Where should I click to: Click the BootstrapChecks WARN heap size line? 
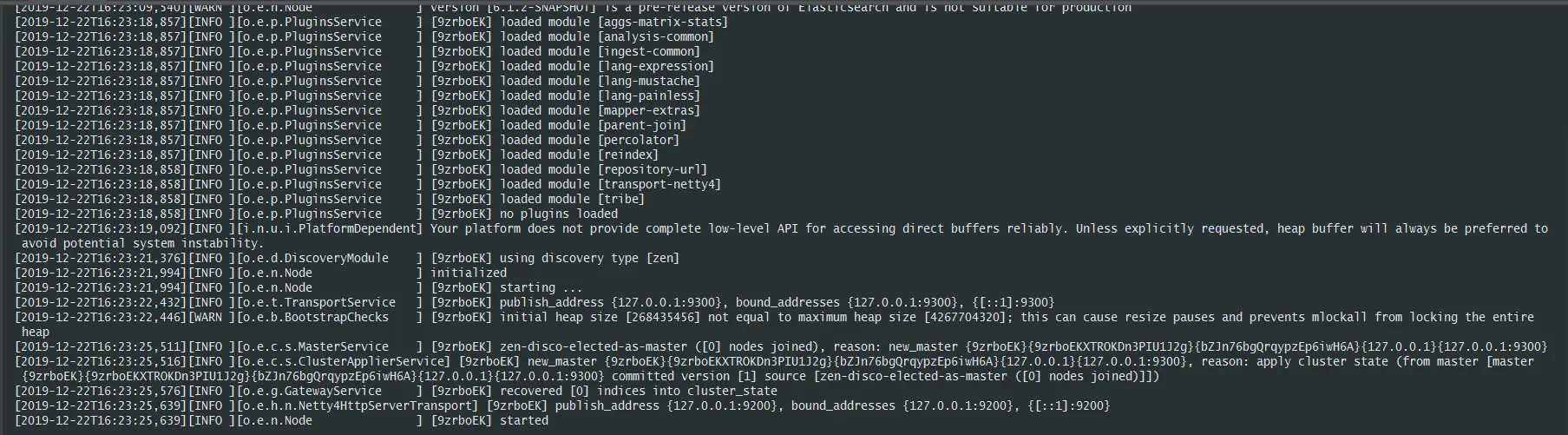(774, 325)
